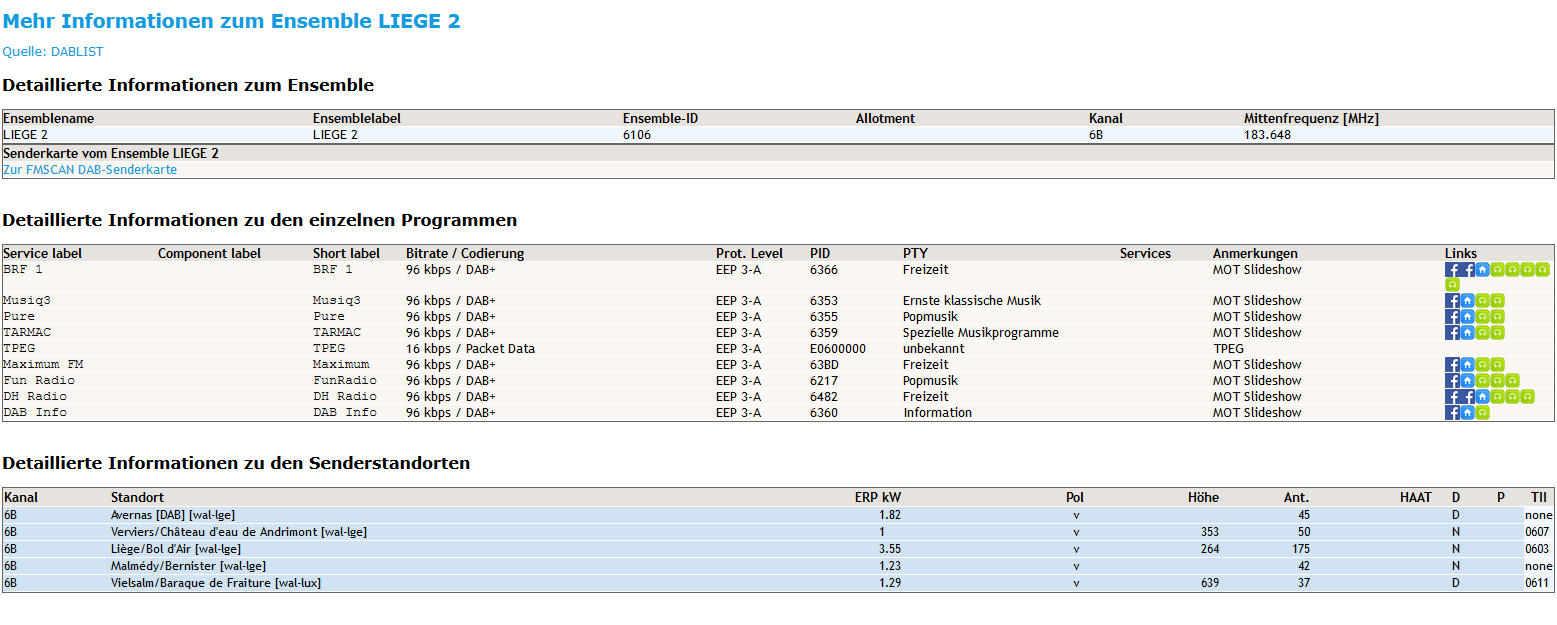Select the Liège/Bol d'Air transmitter row
The image size is (1557, 625).
tap(176, 549)
